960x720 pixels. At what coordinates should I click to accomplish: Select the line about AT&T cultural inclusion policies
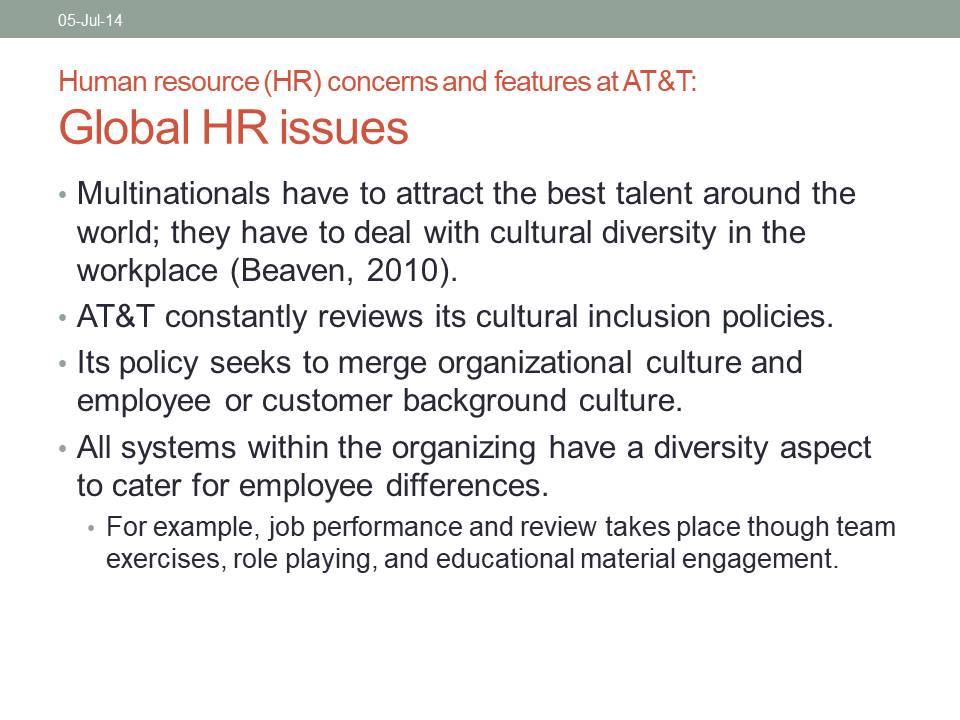click(x=455, y=317)
